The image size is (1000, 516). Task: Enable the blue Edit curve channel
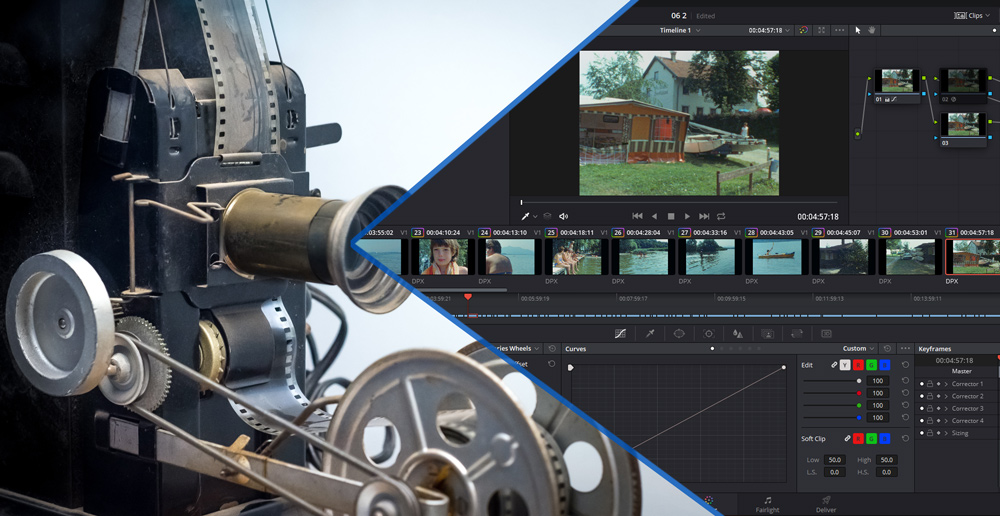pos(885,365)
